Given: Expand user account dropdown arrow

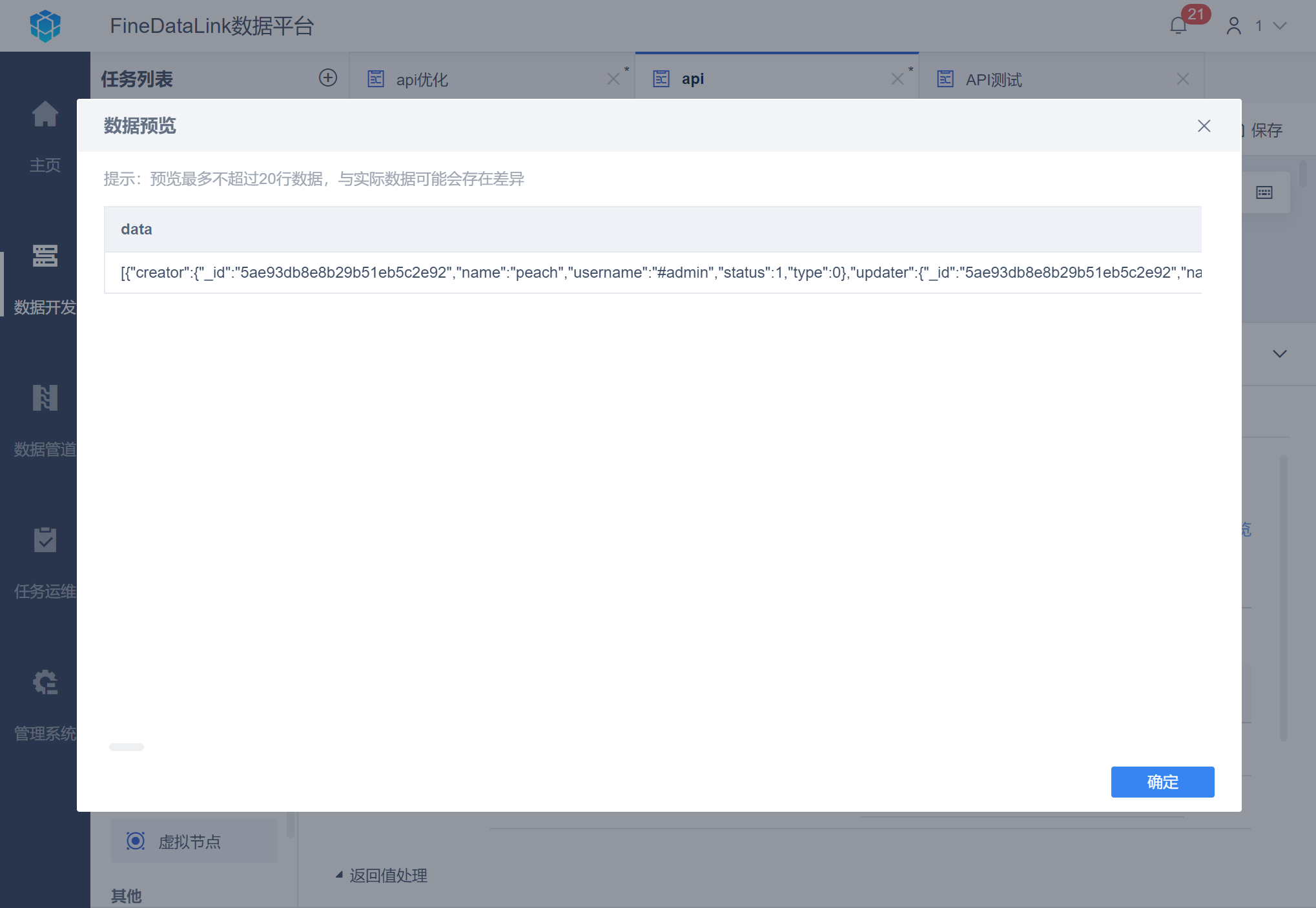Looking at the screenshot, I should tap(1280, 26).
